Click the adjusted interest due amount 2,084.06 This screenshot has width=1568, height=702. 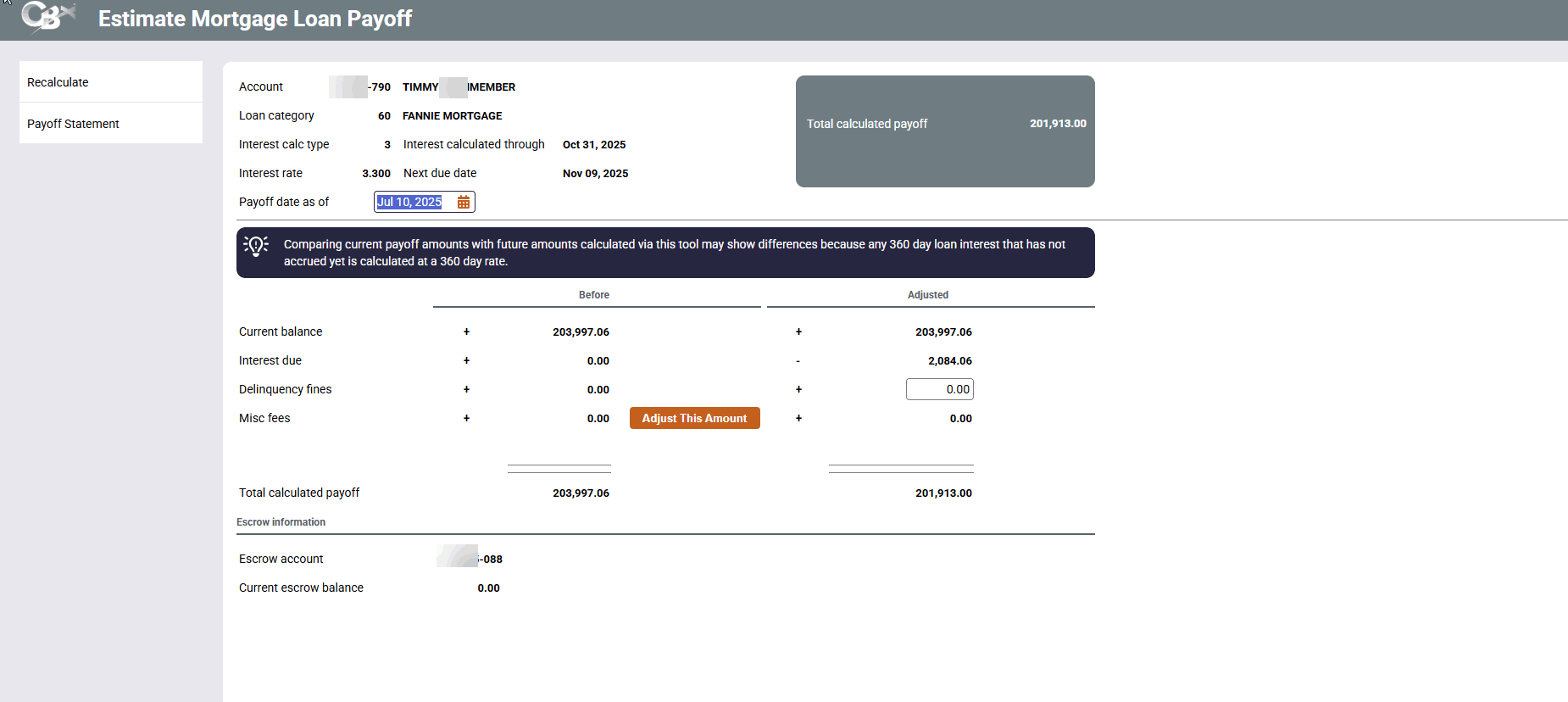(x=949, y=361)
